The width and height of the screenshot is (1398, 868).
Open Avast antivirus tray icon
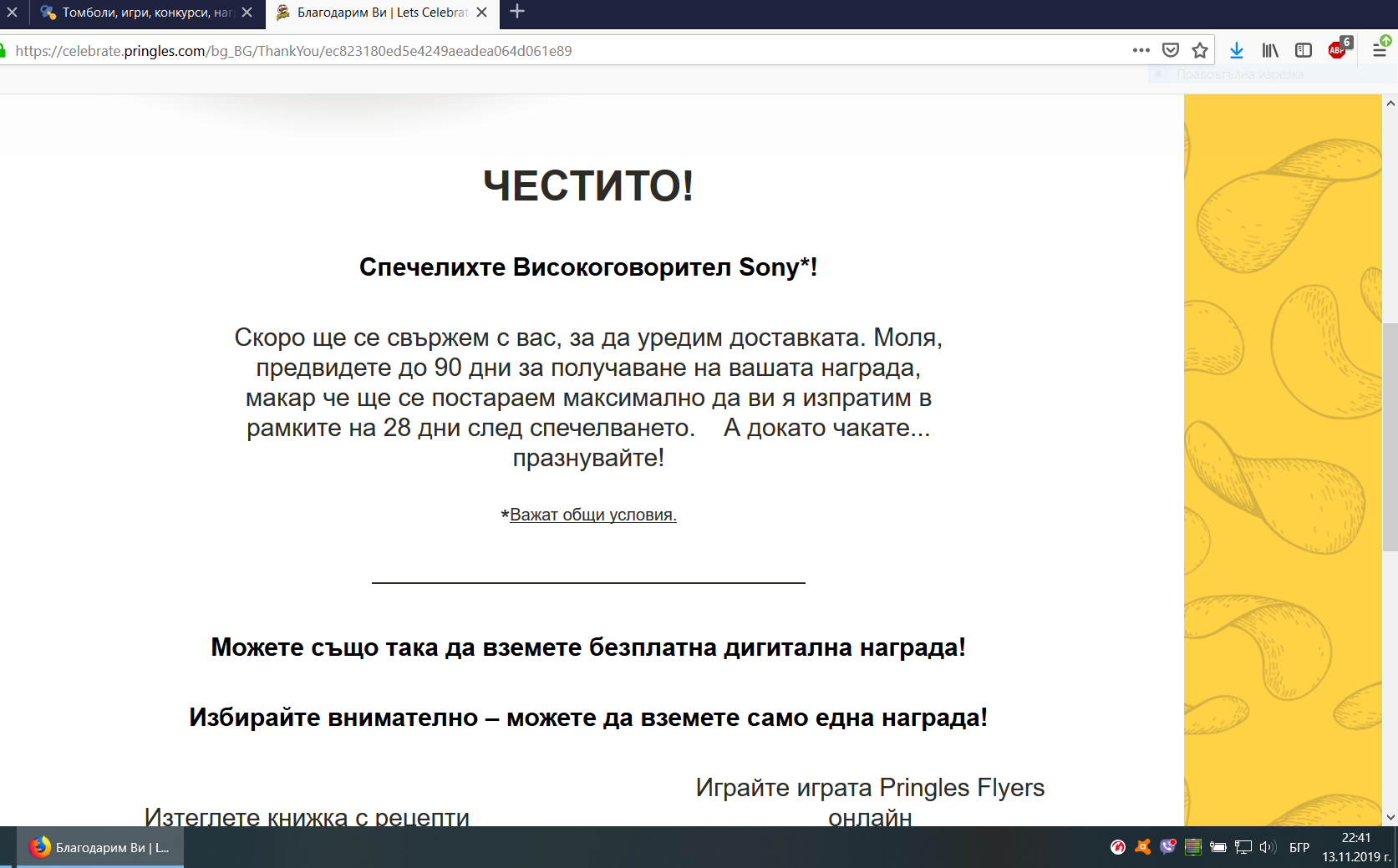click(1142, 847)
